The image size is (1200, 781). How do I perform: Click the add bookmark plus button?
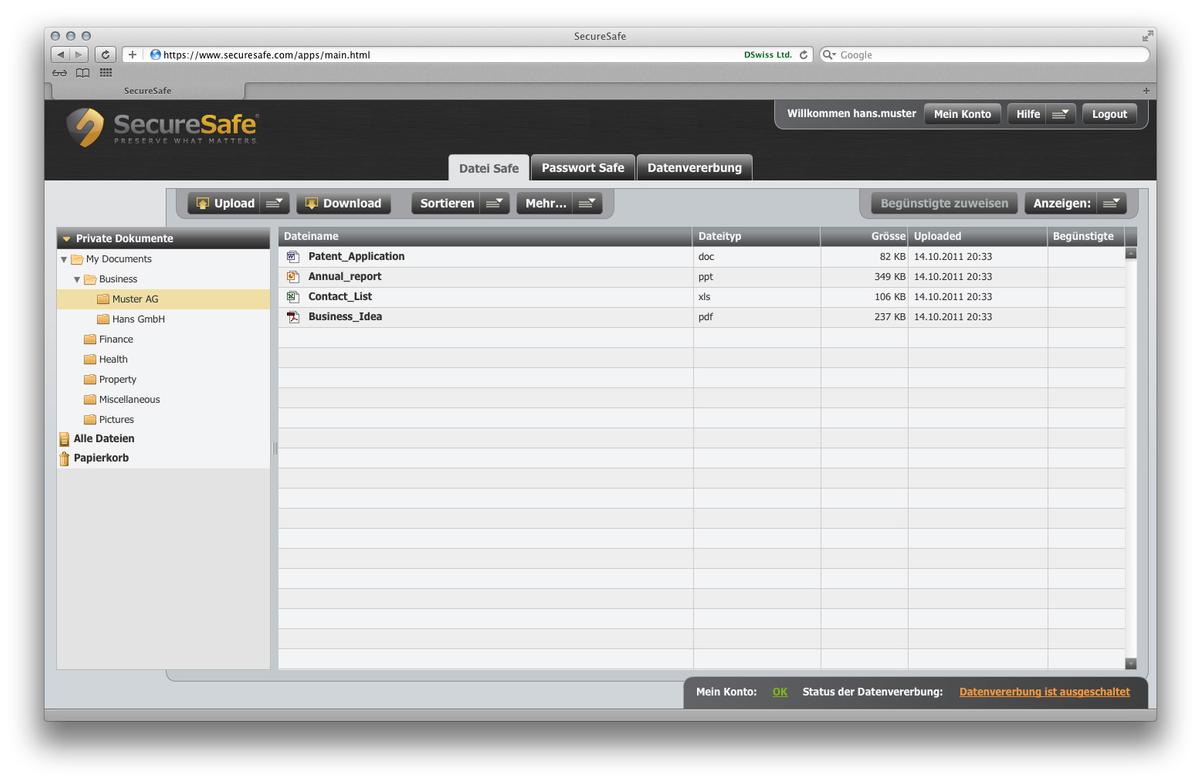132,55
